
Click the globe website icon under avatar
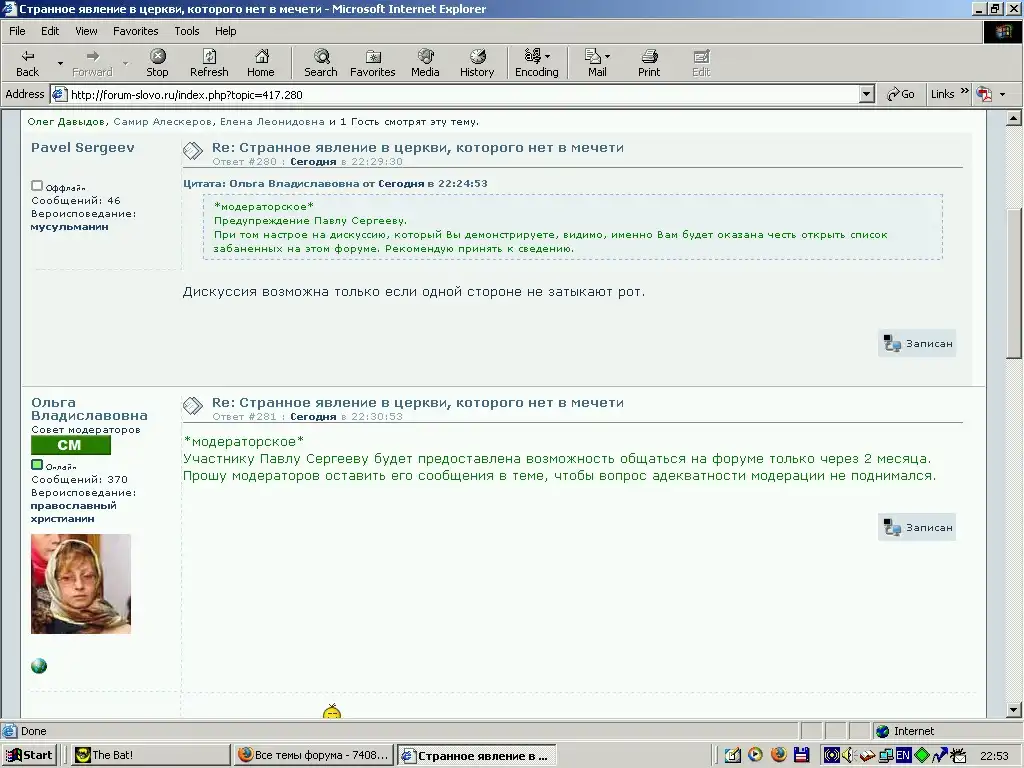point(39,666)
